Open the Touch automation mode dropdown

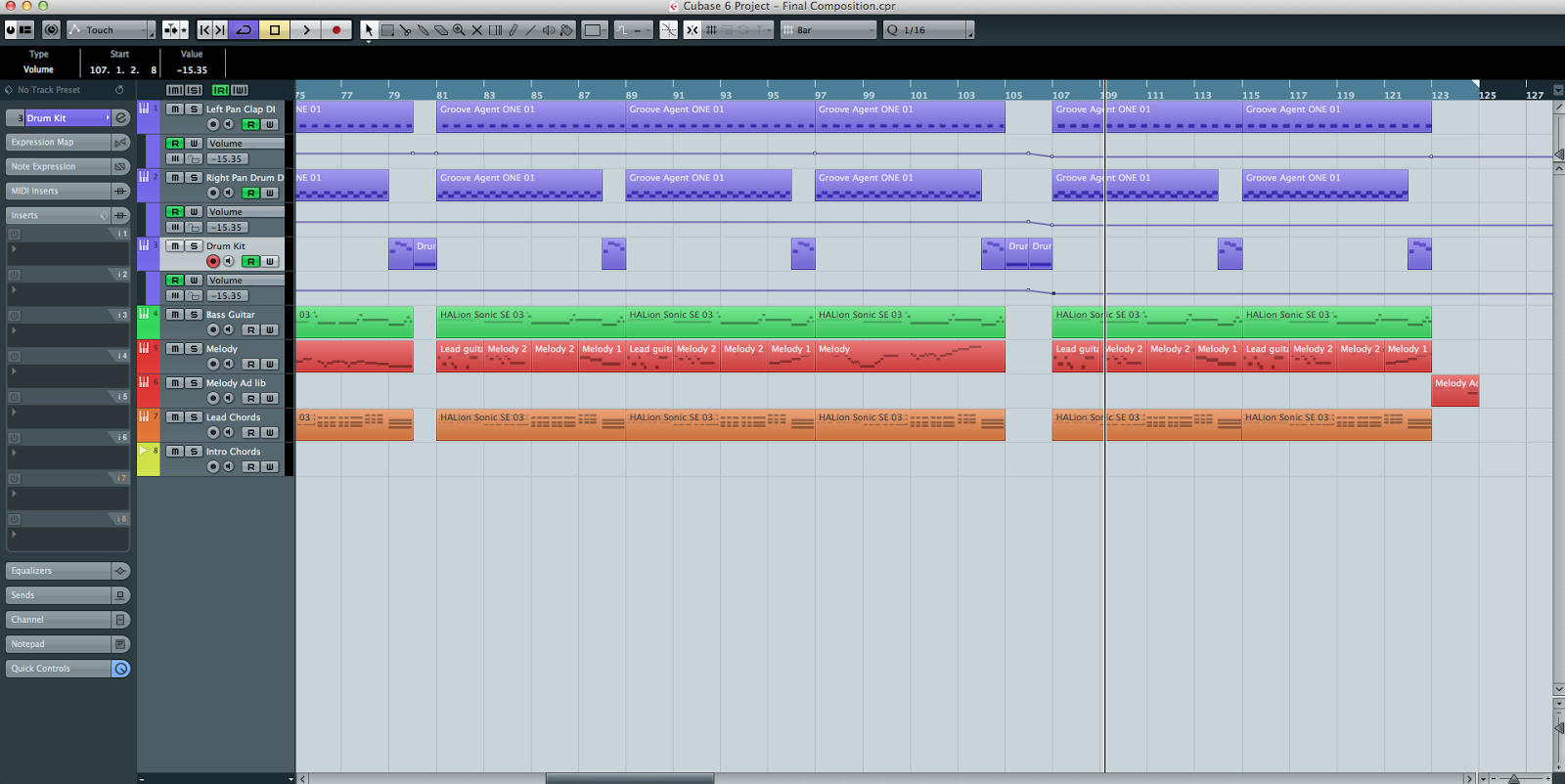click(x=112, y=30)
